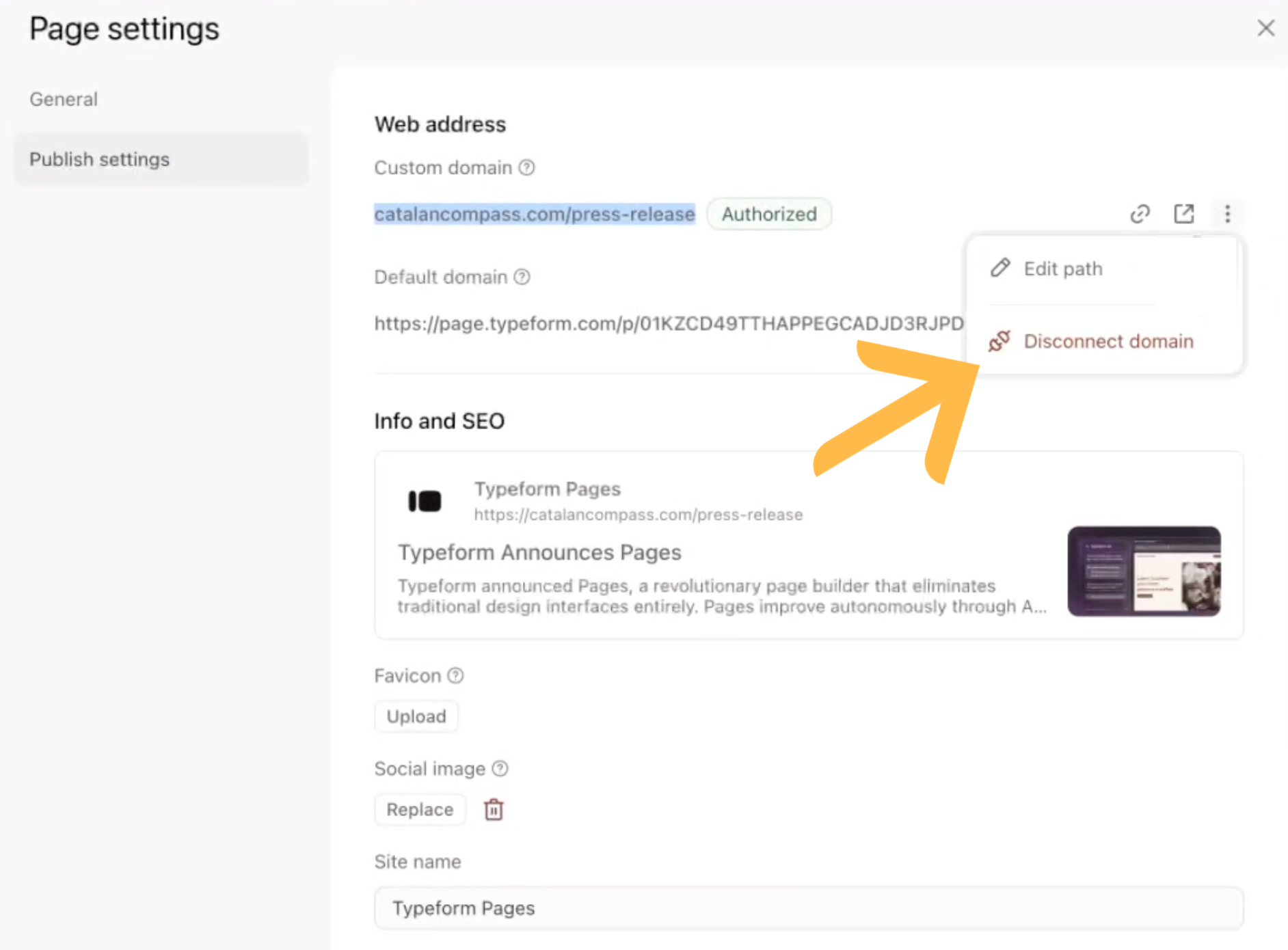Click the 'Typeform Announces Pages' preview title
This screenshot has width=1288, height=950.
539,552
